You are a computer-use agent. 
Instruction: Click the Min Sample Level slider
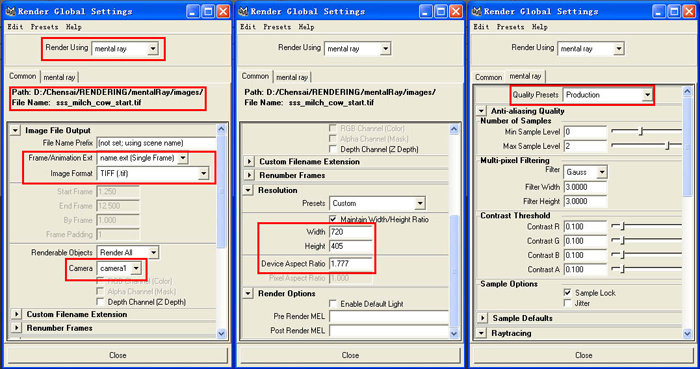(646, 132)
